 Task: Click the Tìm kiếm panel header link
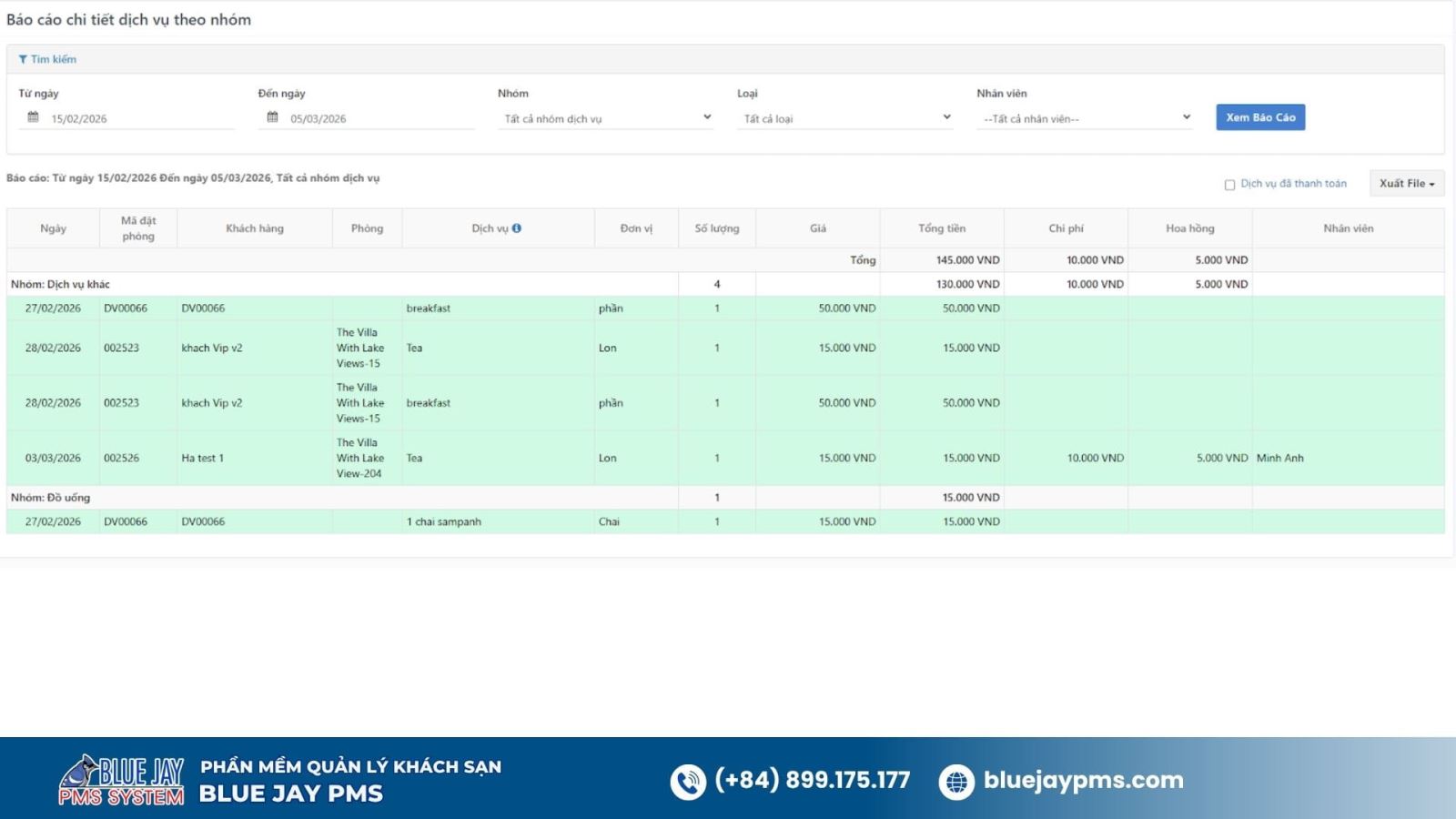[x=53, y=59]
